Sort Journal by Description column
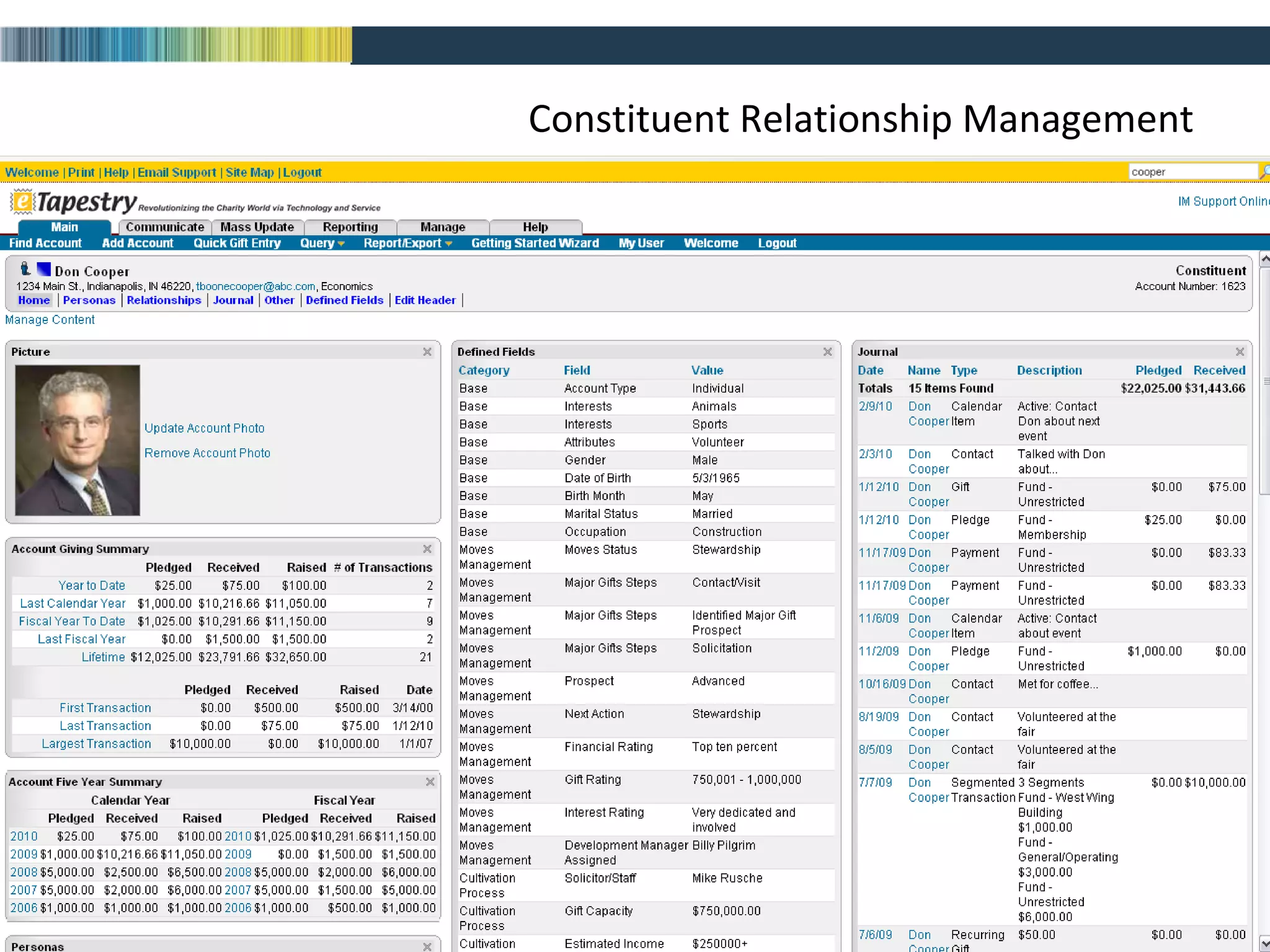Screen dimensions: 1270x952 (1049, 370)
